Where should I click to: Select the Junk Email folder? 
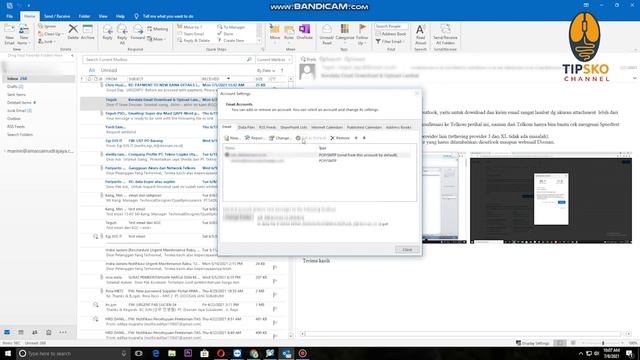[19, 111]
